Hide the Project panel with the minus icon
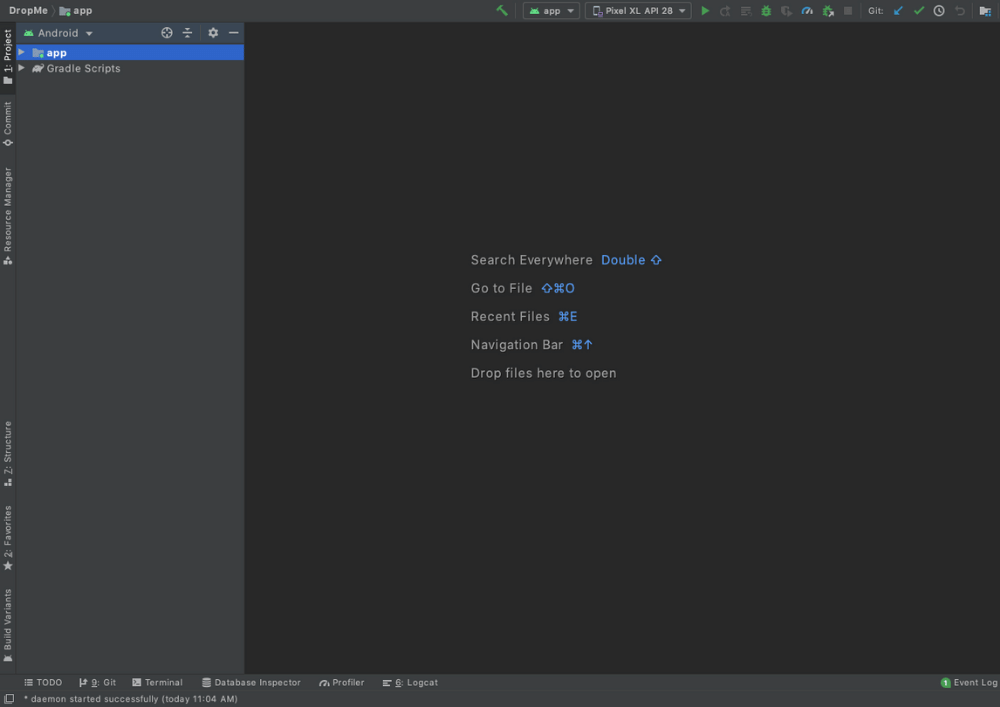This screenshot has width=1000, height=707. pyautogui.click(x=233, y=33)
